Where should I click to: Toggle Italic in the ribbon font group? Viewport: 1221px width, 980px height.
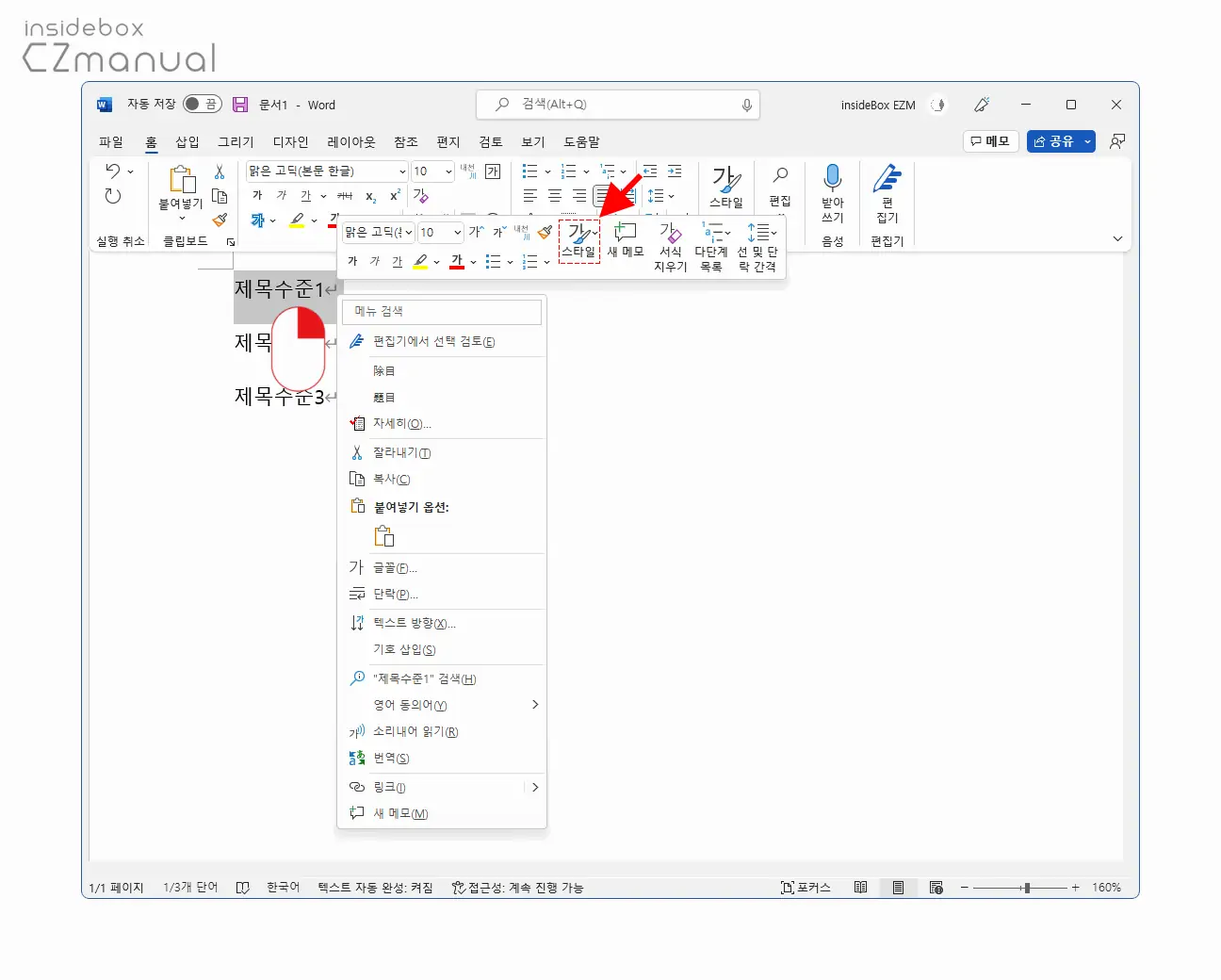click(281, 196)
